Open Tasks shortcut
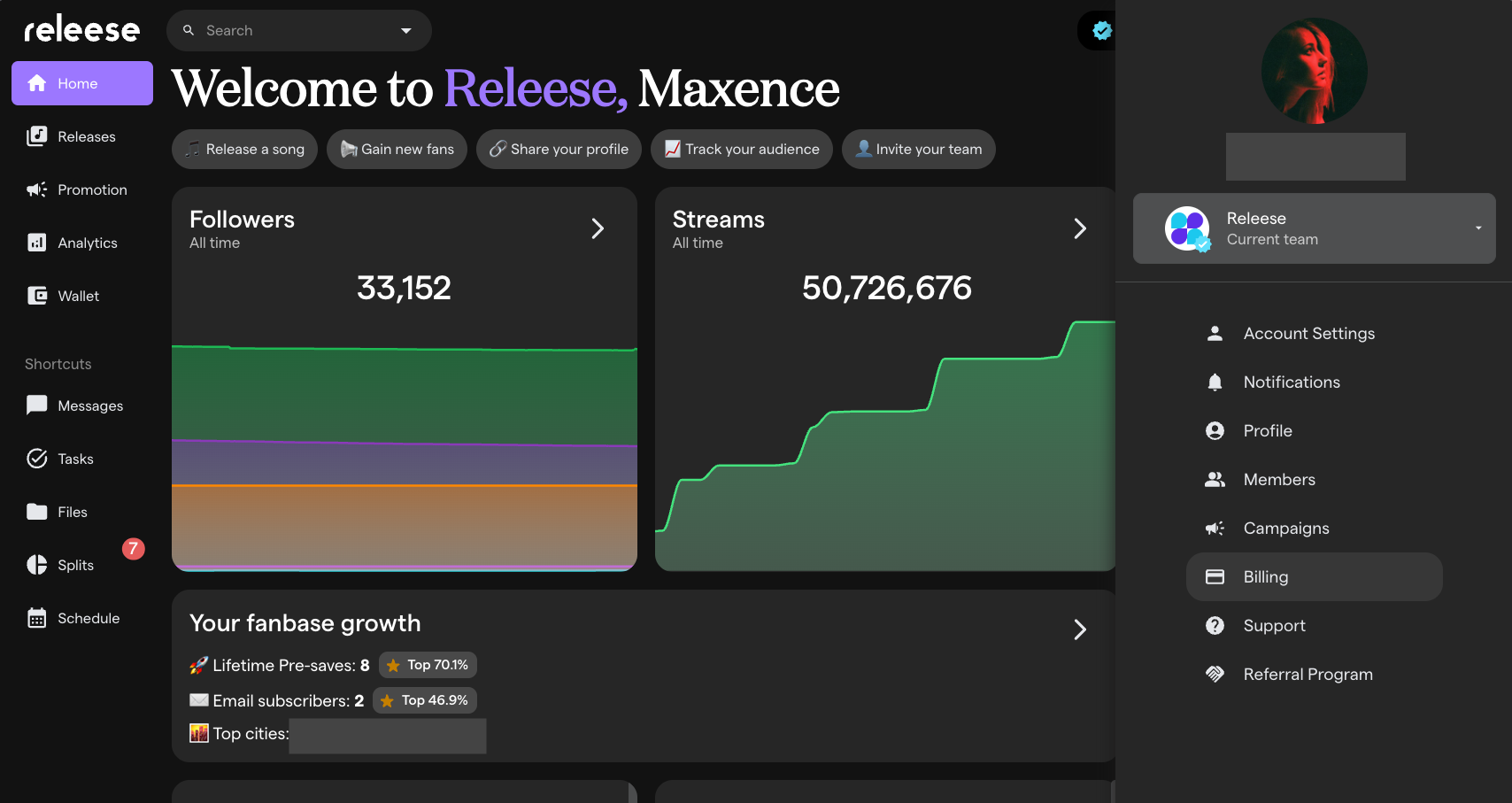The width and height of the screenshot is (1512, 803). pyautogui.click(x=82, y=459)
